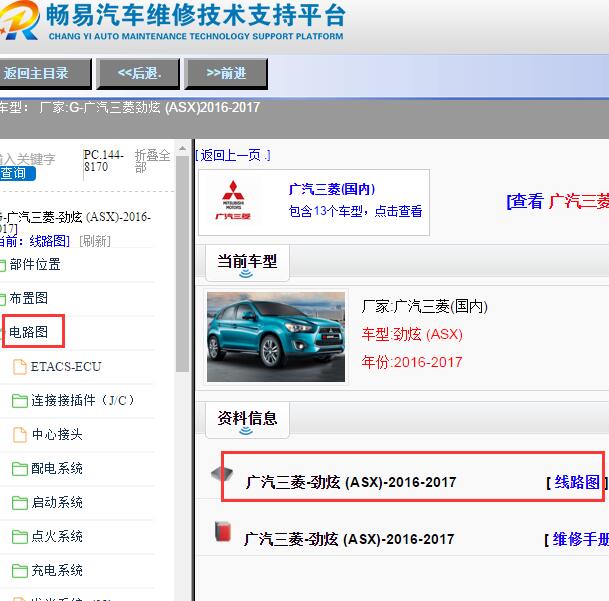Click the ETACS-ECU page icon
Image resolution: width=609 pixels, height=601 pixels.
pos(20,366)
